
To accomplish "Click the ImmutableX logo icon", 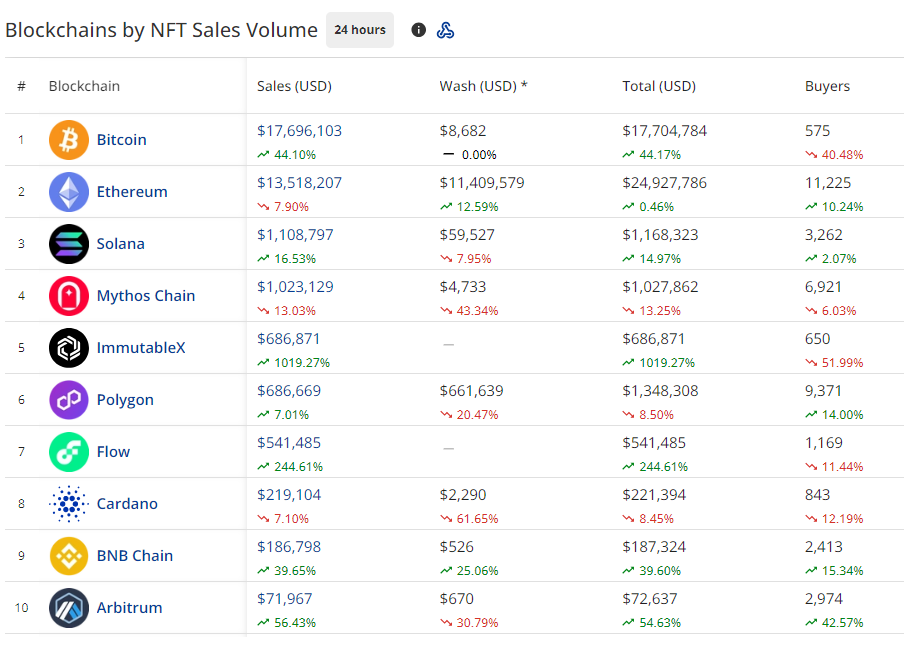I will coord(69,348).
